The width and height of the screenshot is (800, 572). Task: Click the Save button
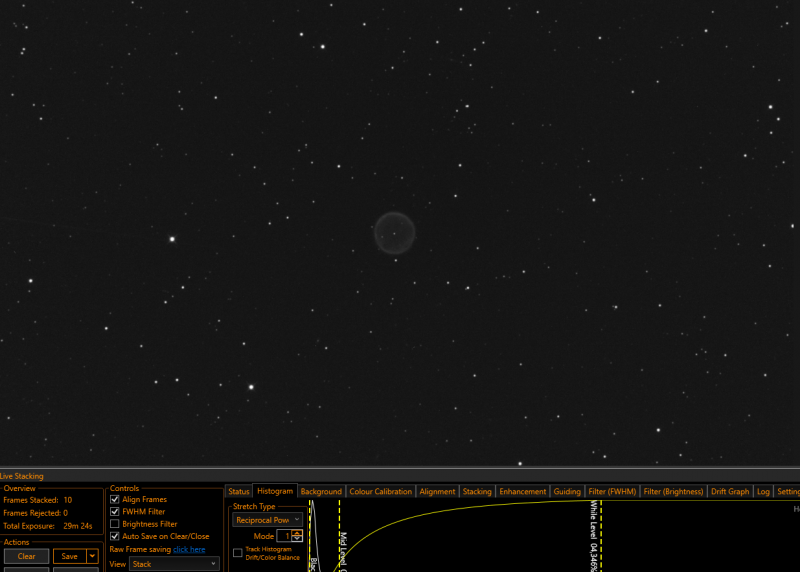pos(70,556)
